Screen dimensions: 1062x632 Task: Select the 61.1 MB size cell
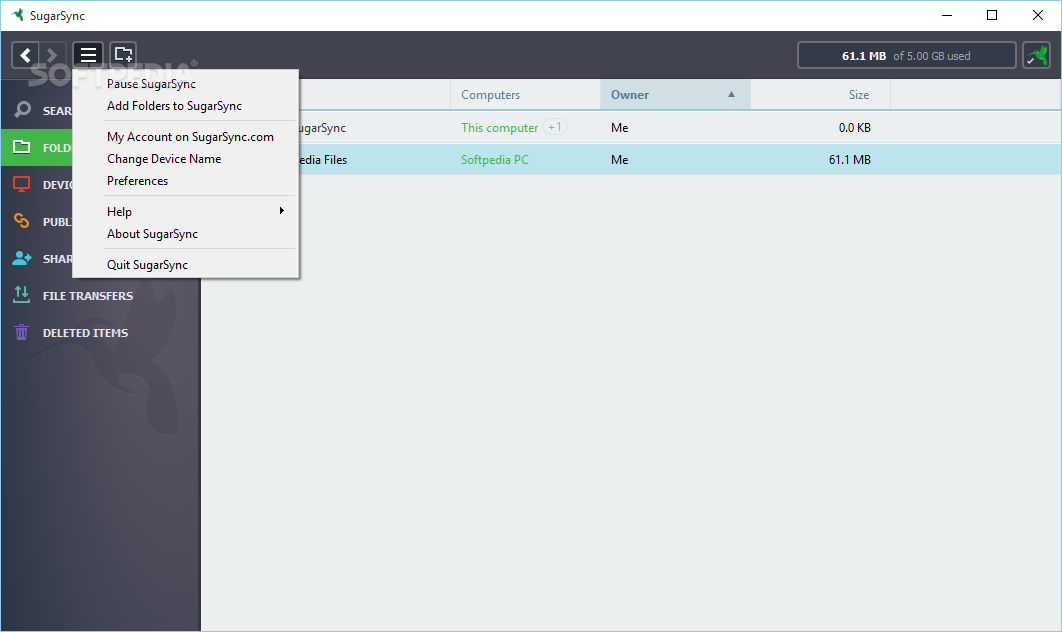(849, 160)
